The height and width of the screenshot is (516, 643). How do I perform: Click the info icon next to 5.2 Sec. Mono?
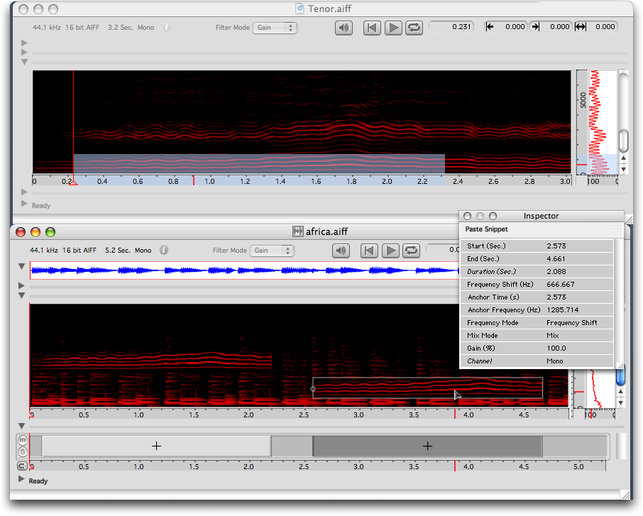pyautogui.click(x=164, y=250)
